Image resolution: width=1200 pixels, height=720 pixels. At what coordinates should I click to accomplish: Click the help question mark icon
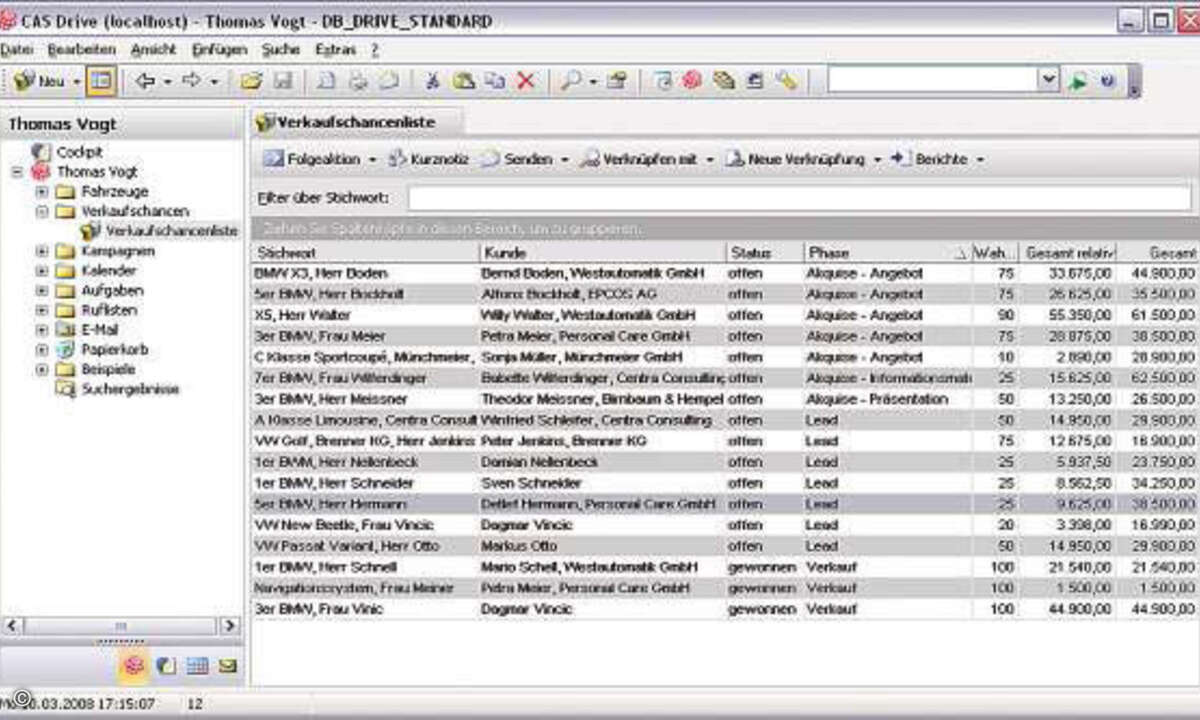[x=1108, y=82]
